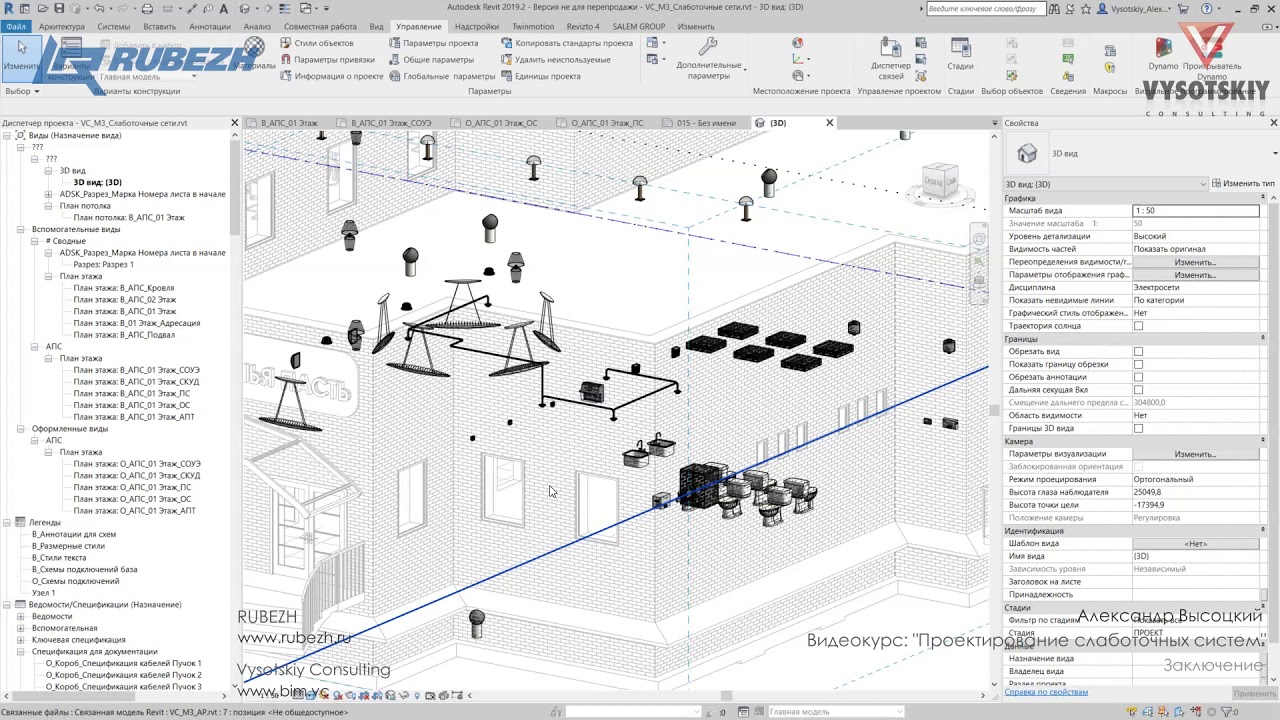The height and width of the screenshot is (720, 1280).
Task: Click Изменить for visibility/graphics overrides
Action: (1195, 262)
